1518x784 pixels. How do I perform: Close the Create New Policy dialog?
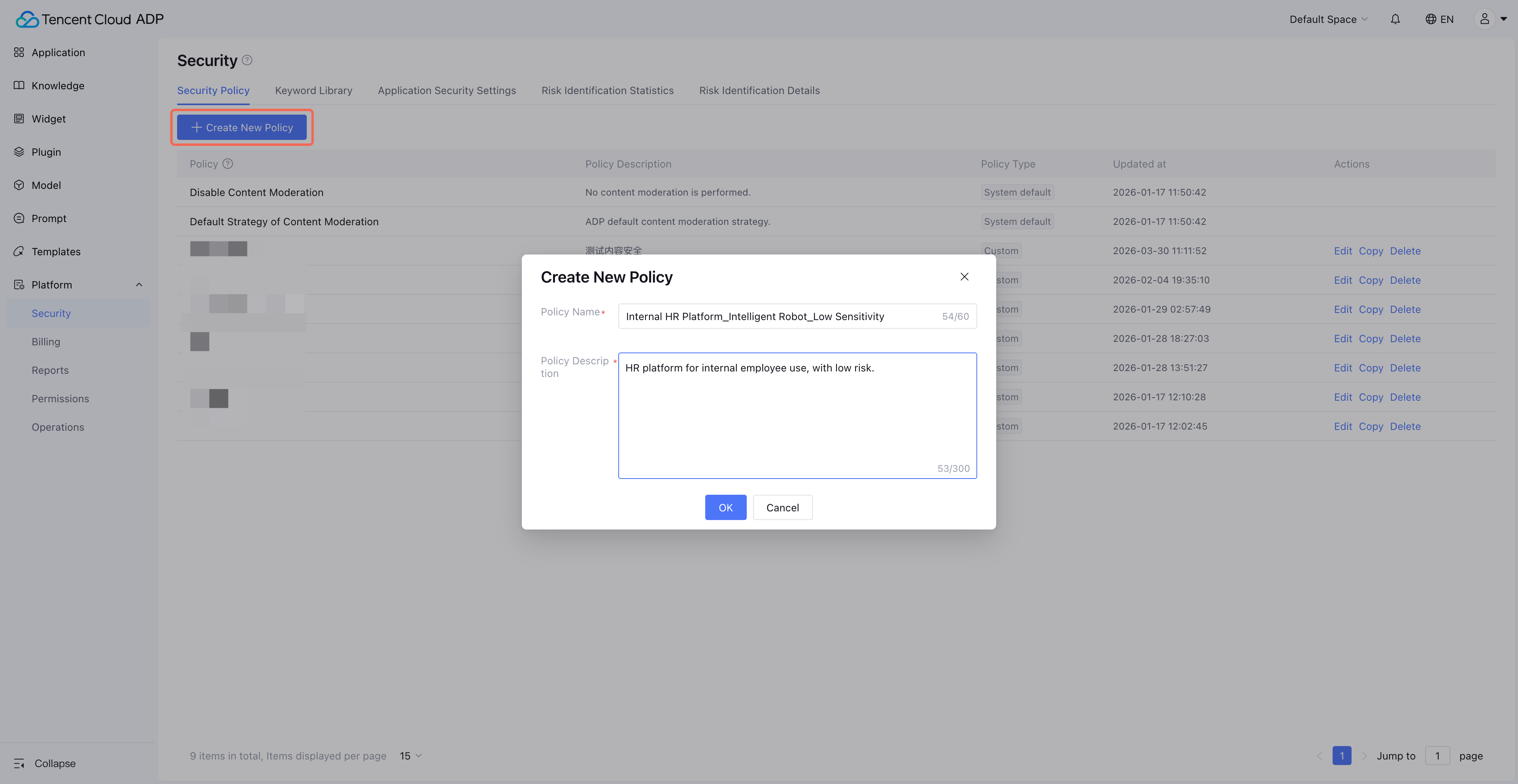[964, 277]
